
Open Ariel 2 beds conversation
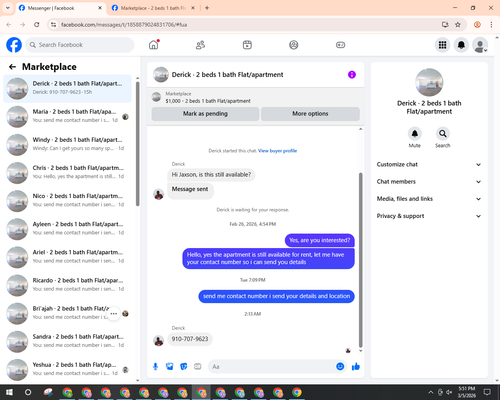coord(67,257)
